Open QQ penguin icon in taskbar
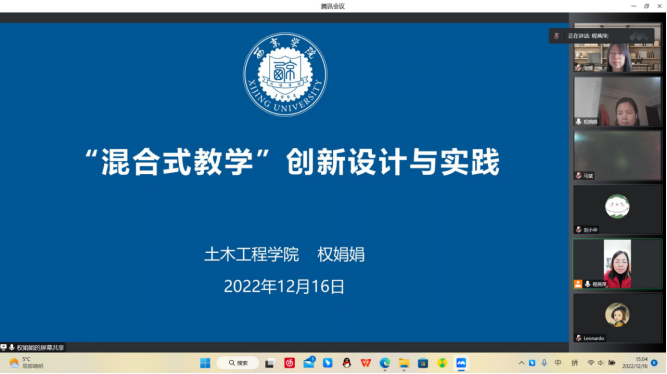Image resolution: width=667 pixels, height=374 pixels. [x=347, y=363]
